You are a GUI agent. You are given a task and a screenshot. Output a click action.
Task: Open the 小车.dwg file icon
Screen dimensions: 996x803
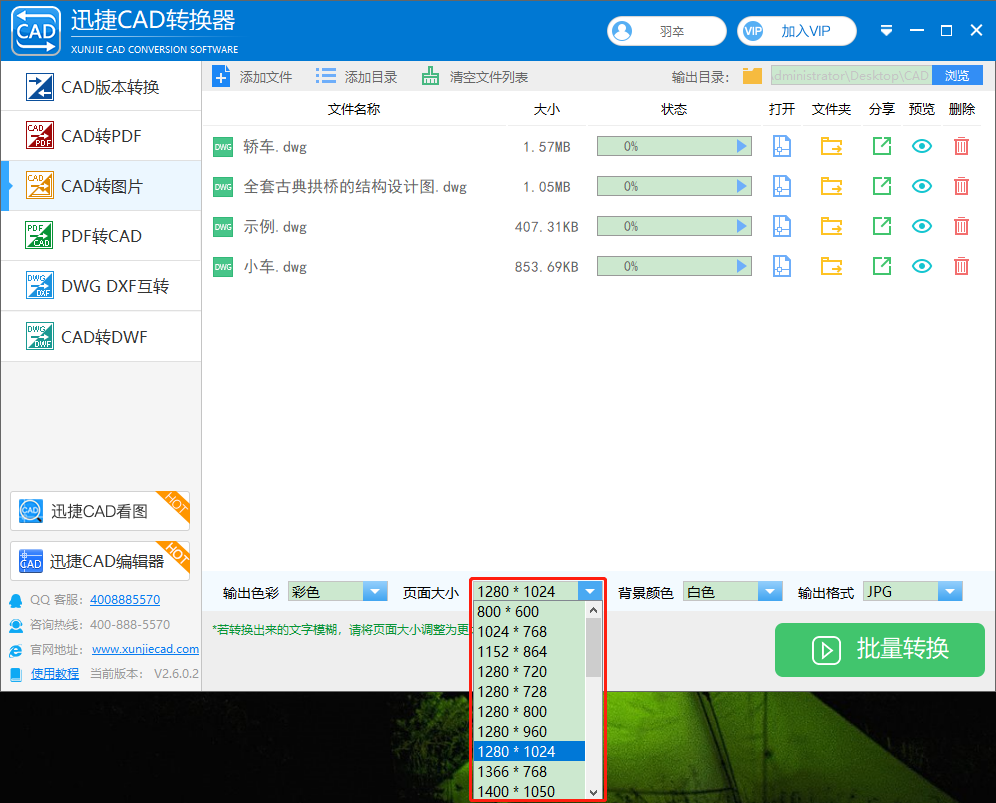[781, 267]
